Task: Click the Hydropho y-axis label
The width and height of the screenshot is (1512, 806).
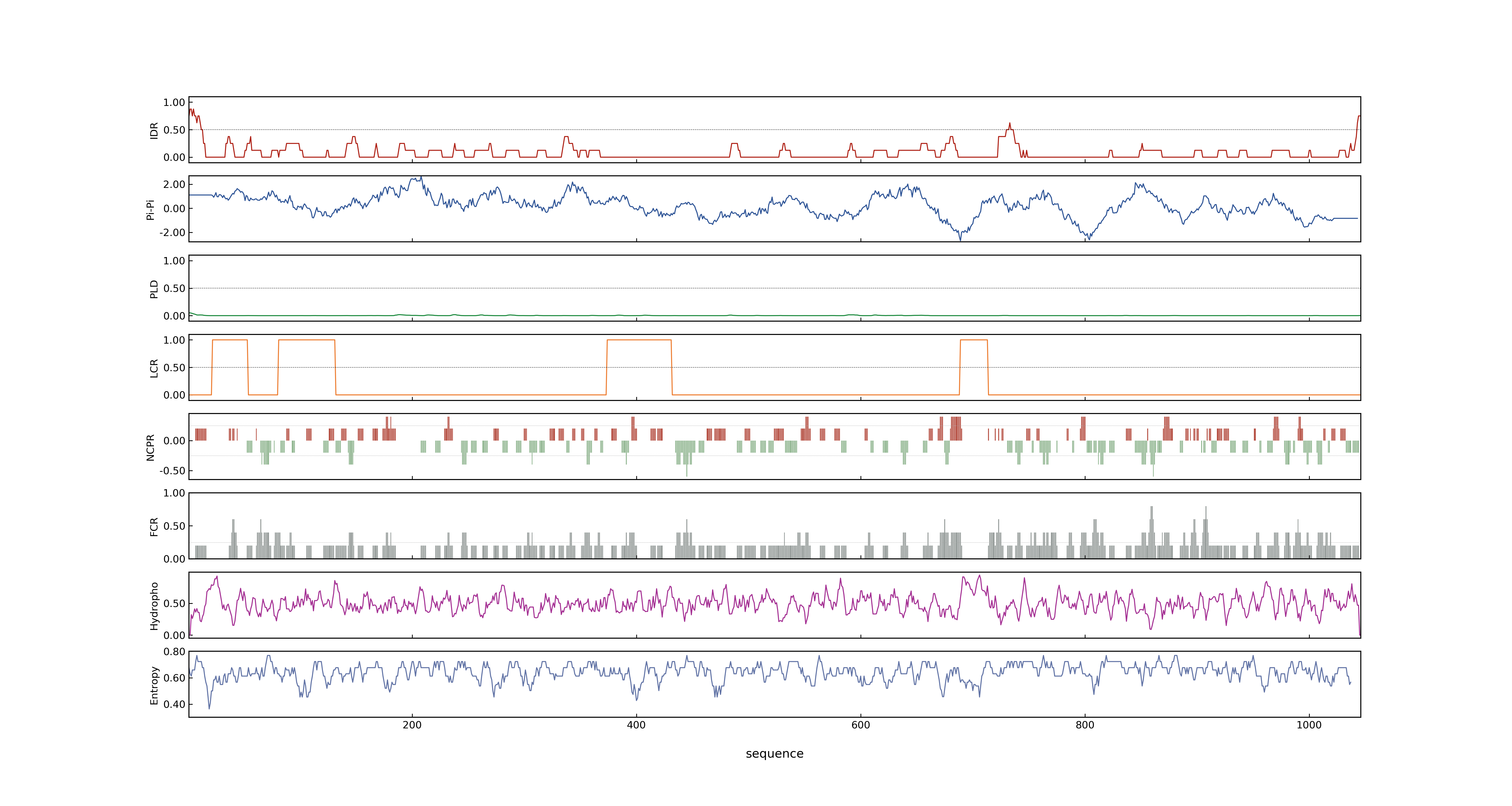Action: pyautogui.click(x=154, y=606)
